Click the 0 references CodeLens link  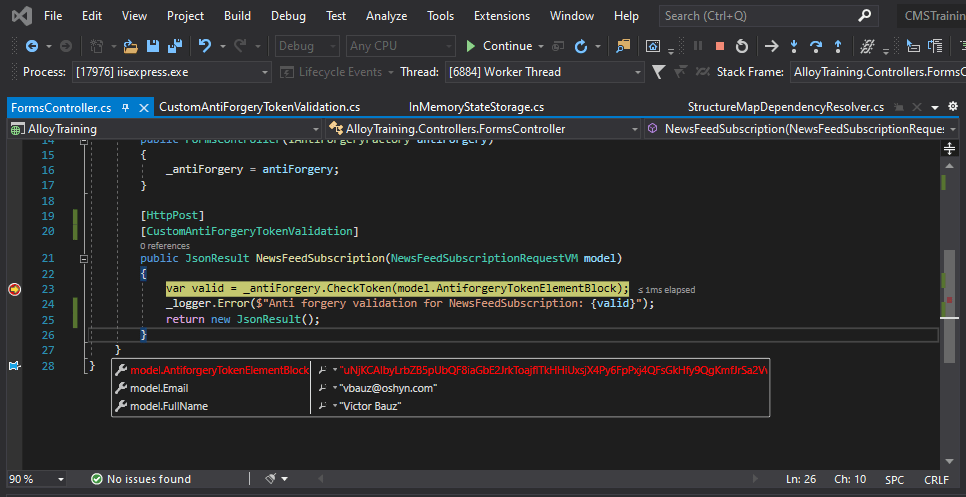click(164, 246)
